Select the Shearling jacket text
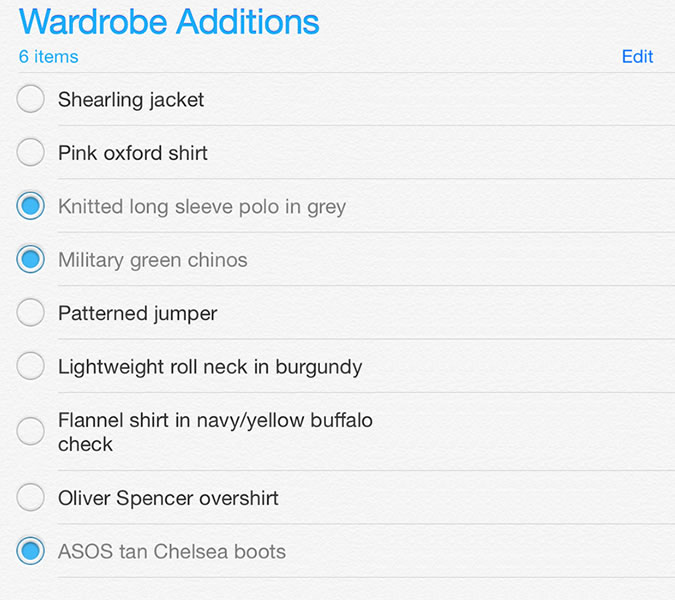Viewport: 675px width, 600px height. point(131,100)
